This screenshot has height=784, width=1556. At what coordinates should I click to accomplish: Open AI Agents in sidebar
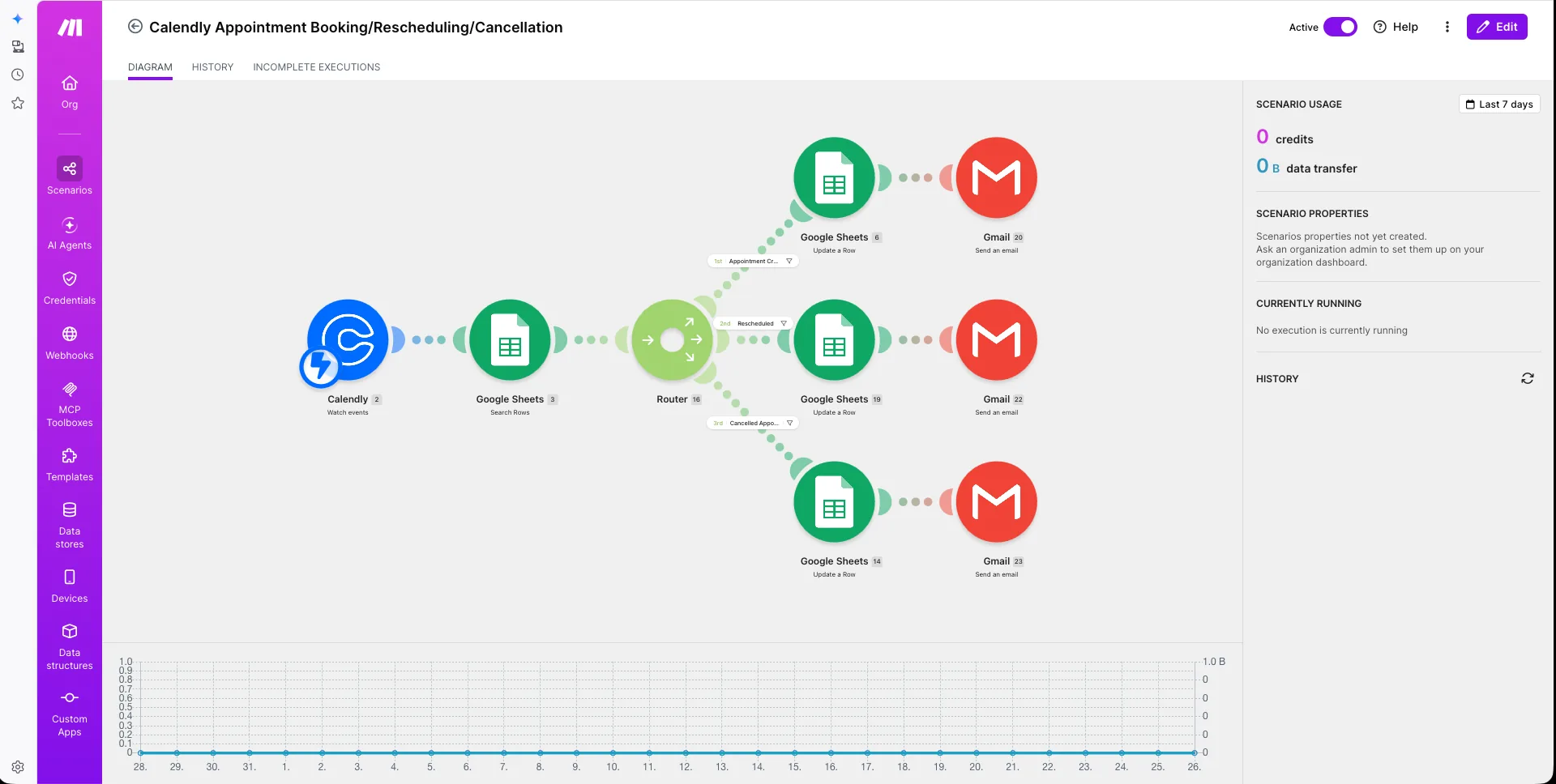70,233
